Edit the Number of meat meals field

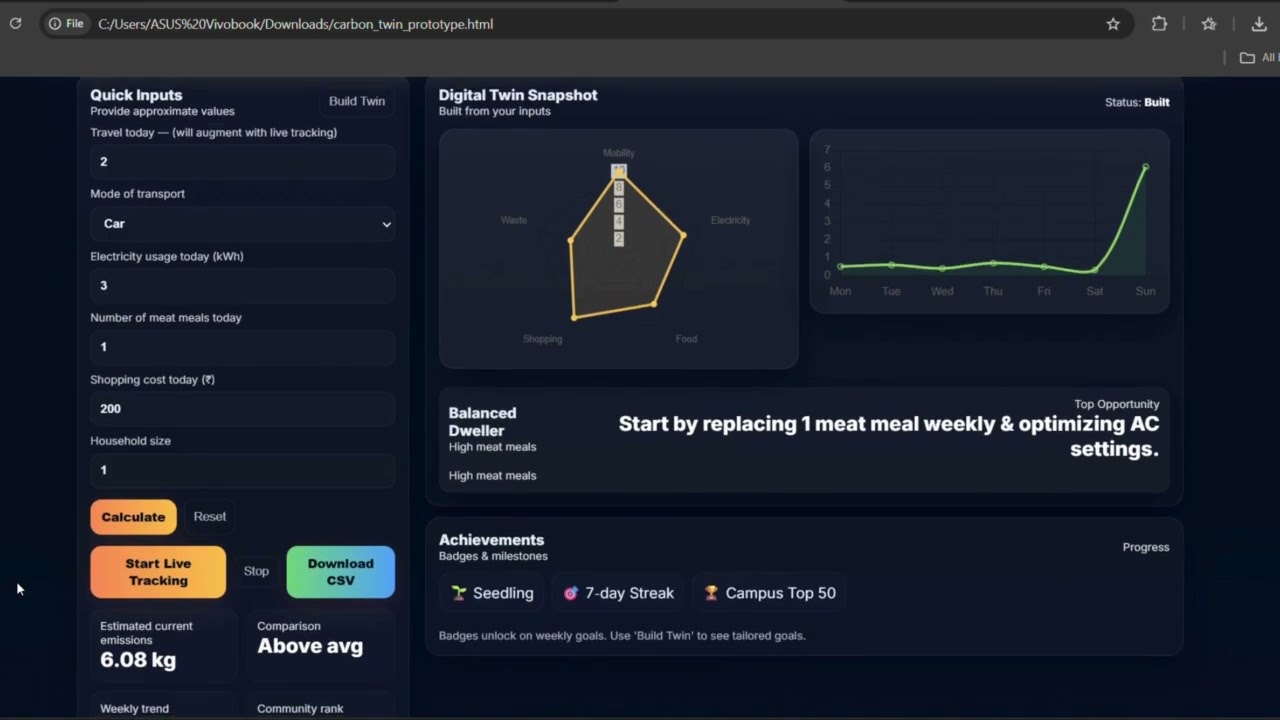tap(242, 347)
